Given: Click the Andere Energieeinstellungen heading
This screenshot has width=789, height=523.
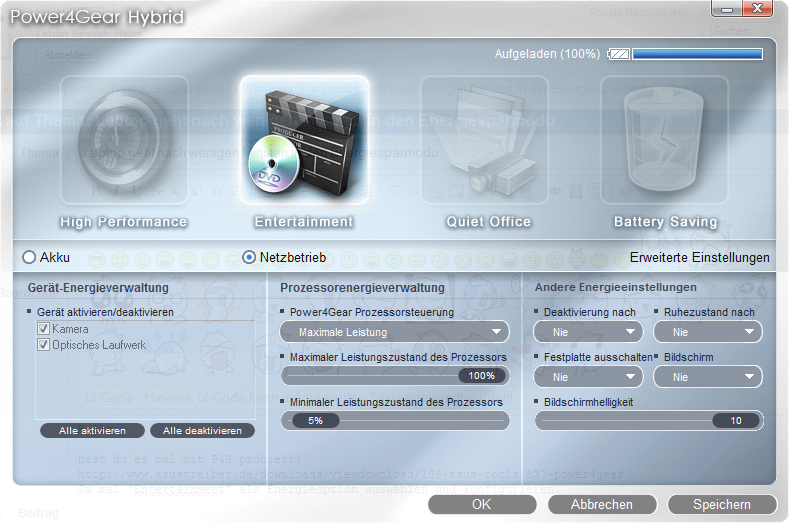Looking at the screenshot, I should pyautogui.click(x=615, y=287).
